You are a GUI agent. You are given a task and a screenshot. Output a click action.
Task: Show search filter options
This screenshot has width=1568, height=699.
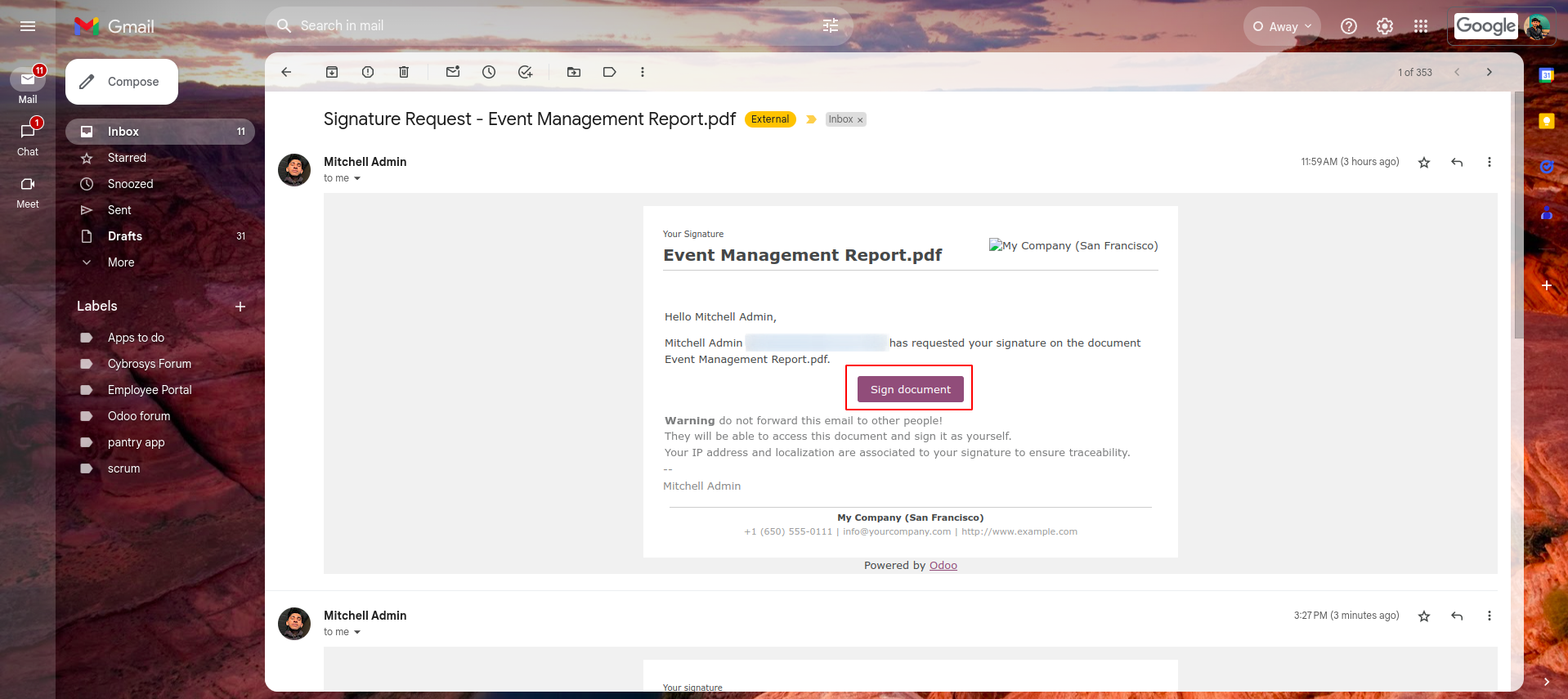pyautogui.click(x=831, y=26)
